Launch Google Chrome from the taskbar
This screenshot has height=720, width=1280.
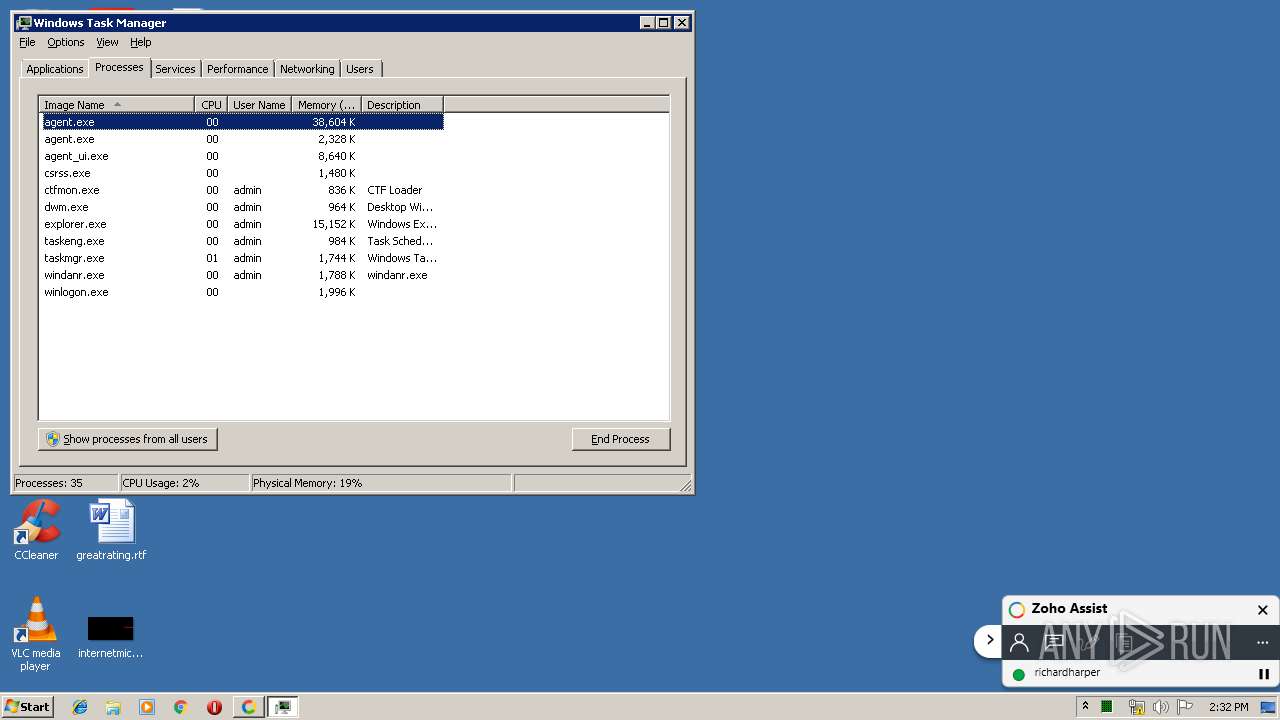(181, 707)
